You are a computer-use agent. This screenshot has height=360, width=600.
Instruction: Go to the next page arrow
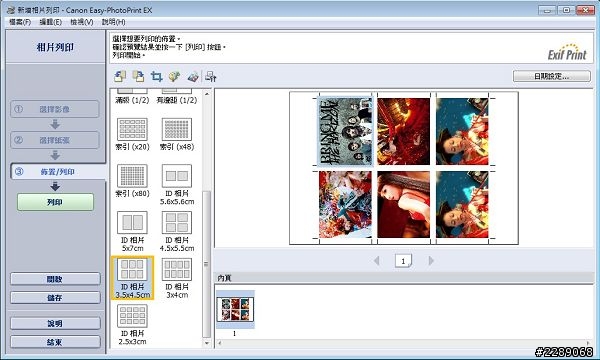pos(431,261)
